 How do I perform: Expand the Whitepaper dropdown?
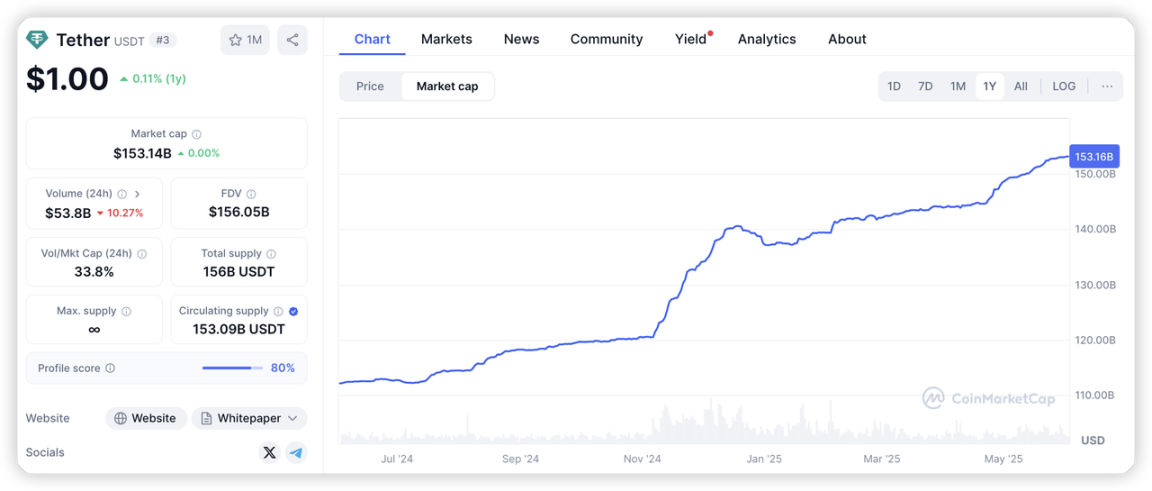click(x=250, y=418)
